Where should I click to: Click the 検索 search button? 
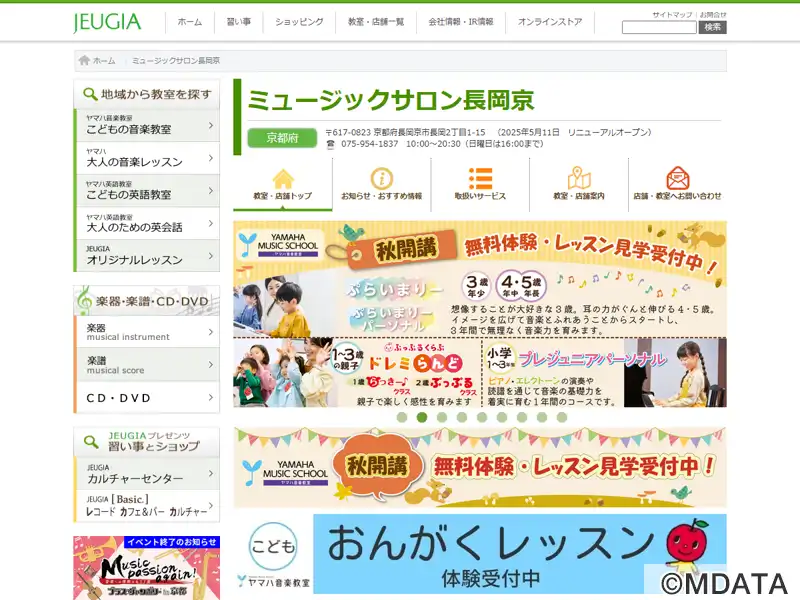coord(712,28)
